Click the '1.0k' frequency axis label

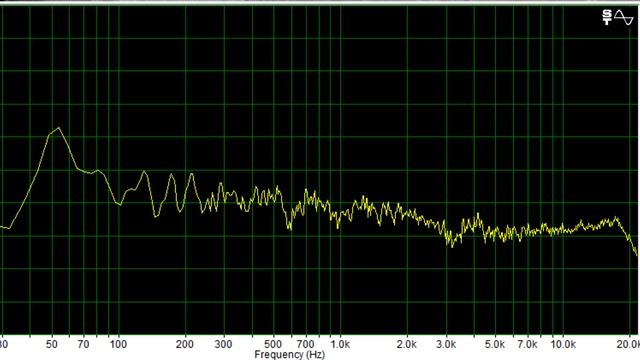[x=340, y=344]
